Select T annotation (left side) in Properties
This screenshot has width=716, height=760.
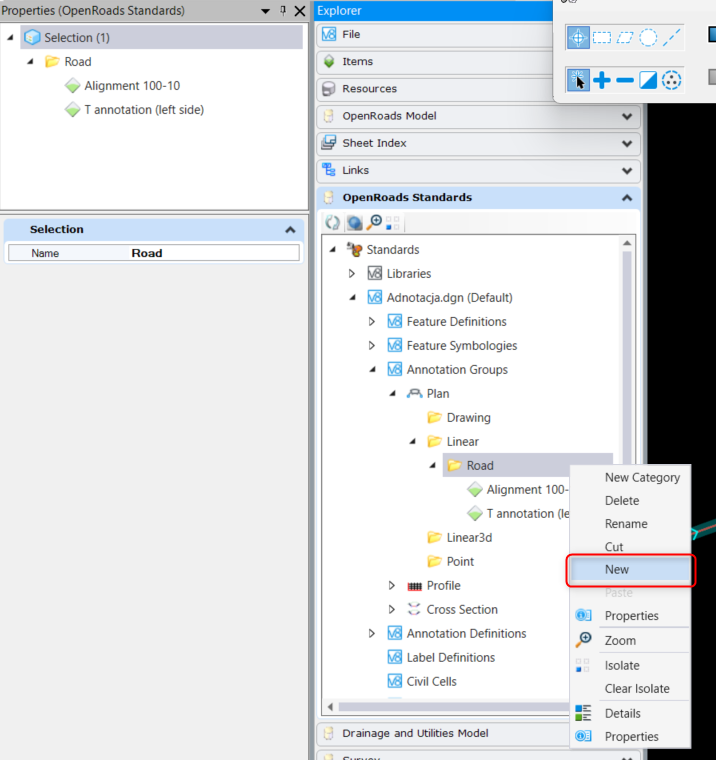click(144, 110)
